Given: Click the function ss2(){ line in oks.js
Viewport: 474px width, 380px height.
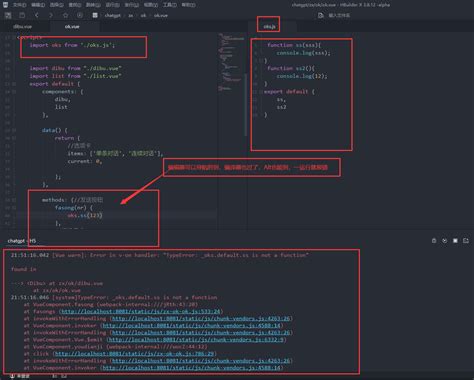Looking at the screenshot, I should pos(291,68).
